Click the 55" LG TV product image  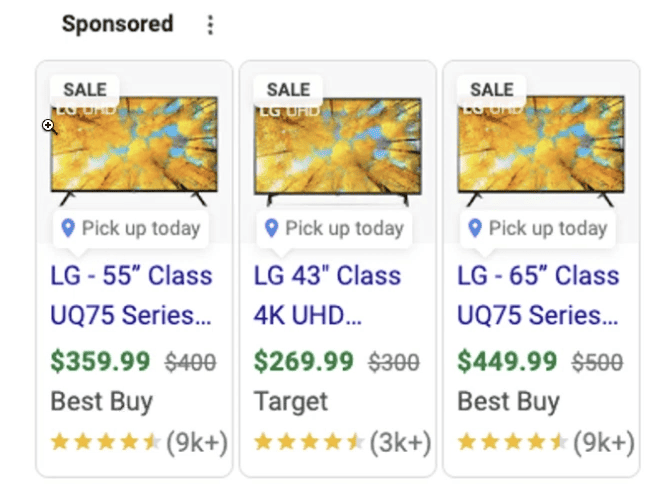[x=134, y=150]
